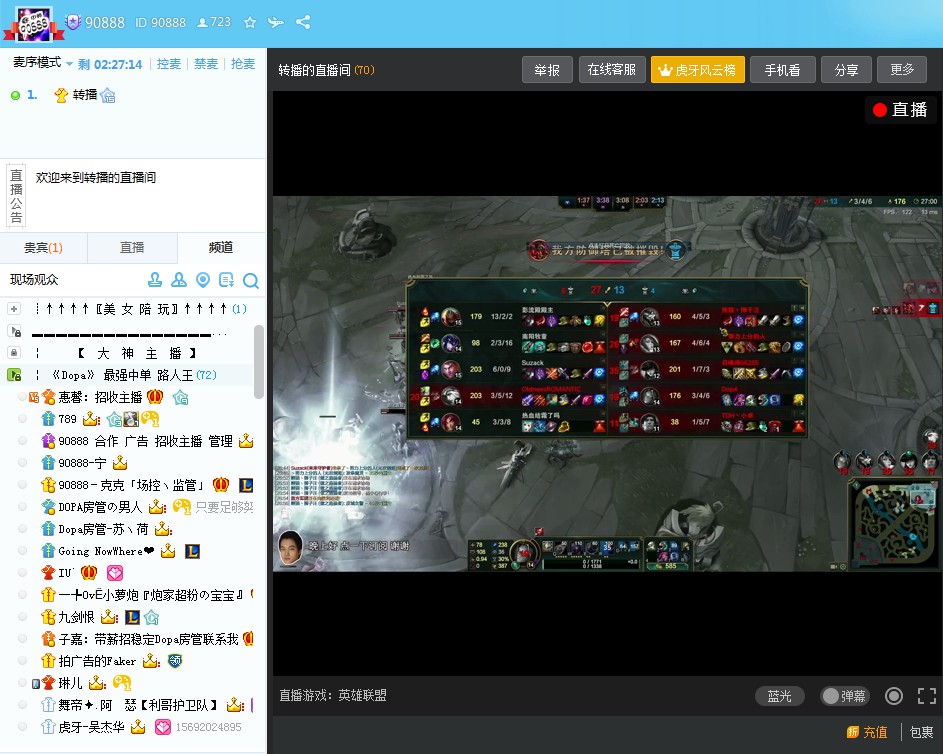The height and width of the screenshot is (754, 943).
Task: Open the 虎牙风云榜 ranking button
Action: click(698, 70)
